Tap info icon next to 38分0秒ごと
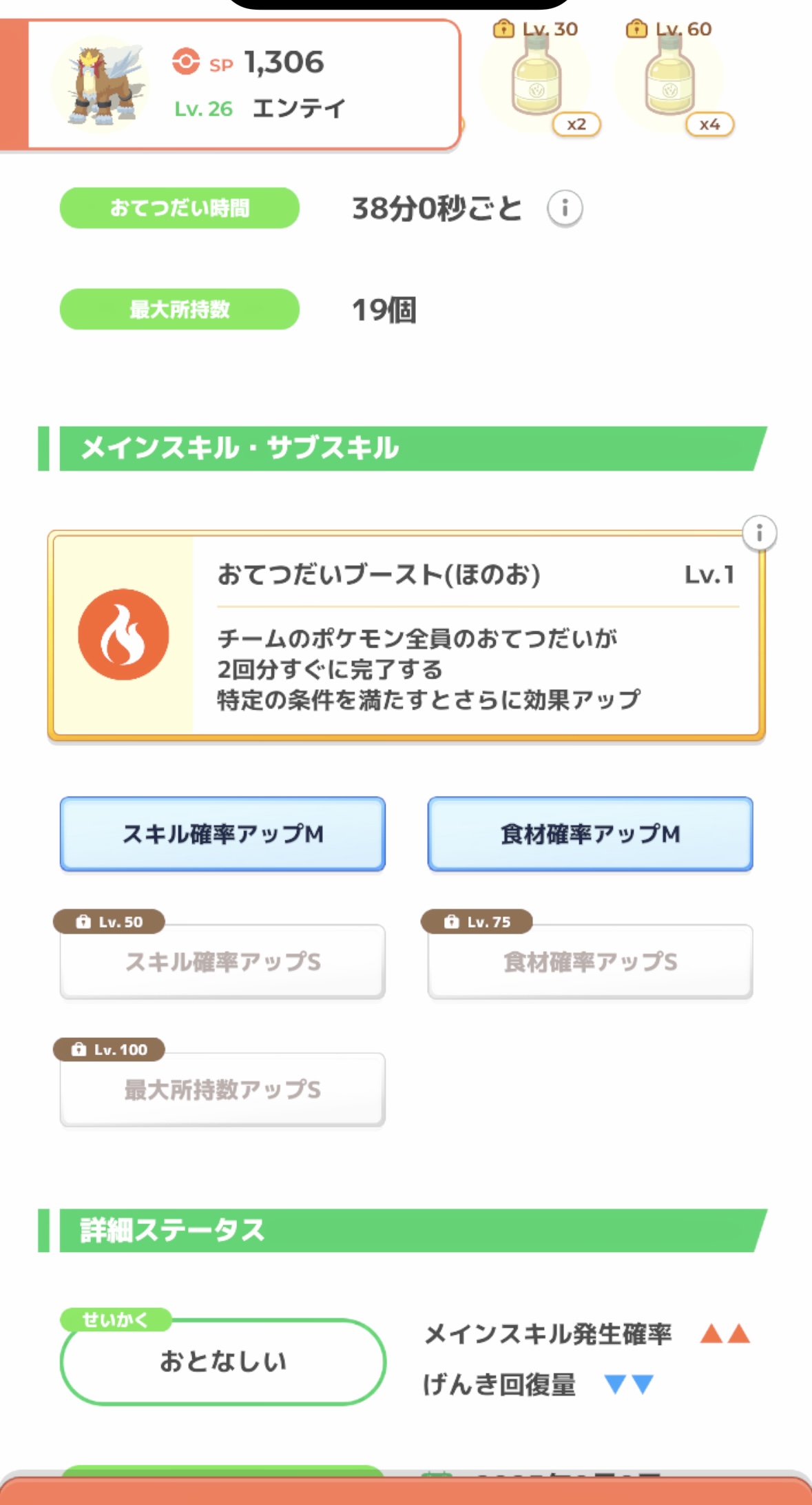Screen dimensions: 812x1505 click(x=565, y=208)
